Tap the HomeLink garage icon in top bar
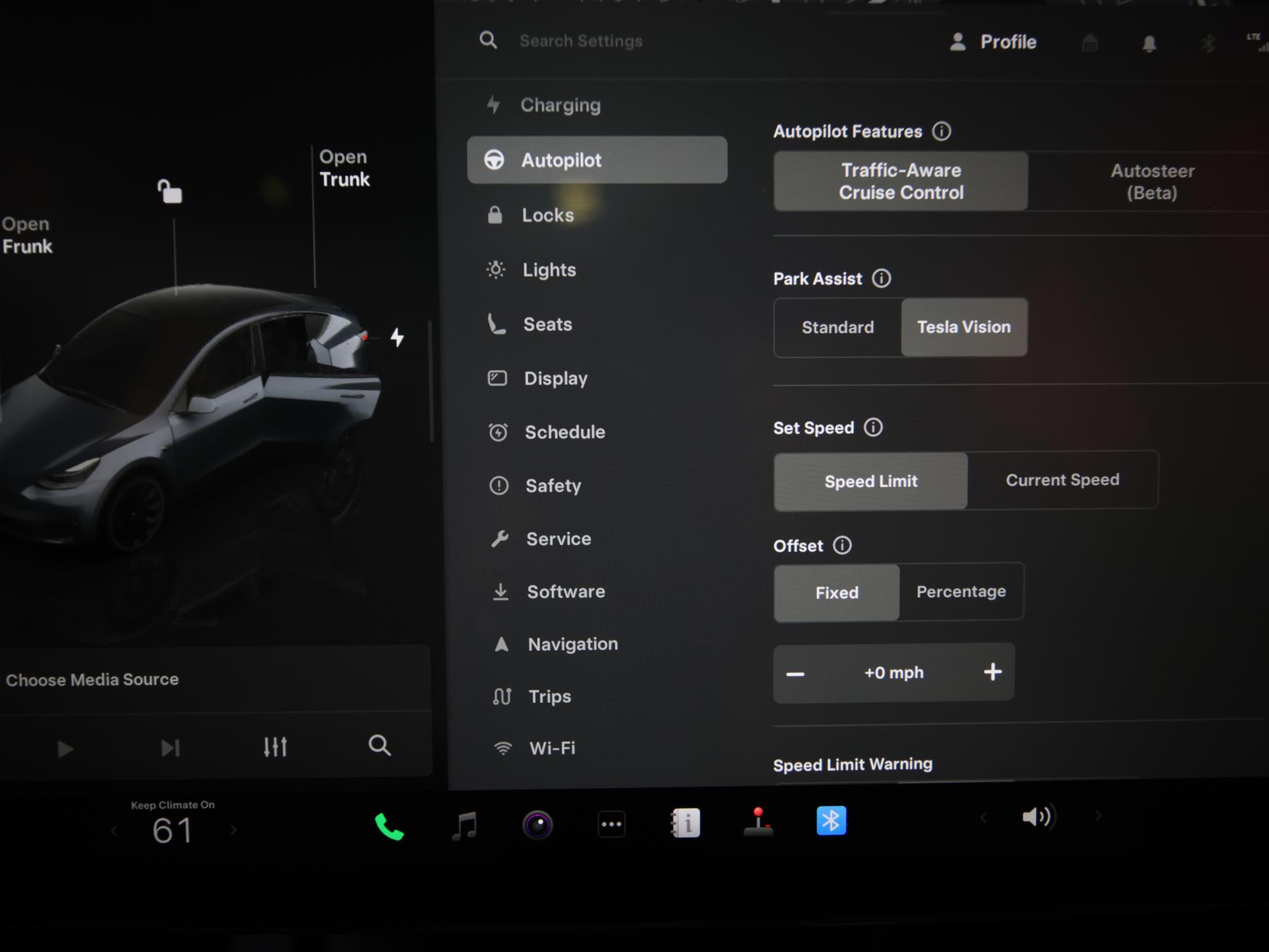This screenshot has width=1269, height=952. pos(1090,43)
